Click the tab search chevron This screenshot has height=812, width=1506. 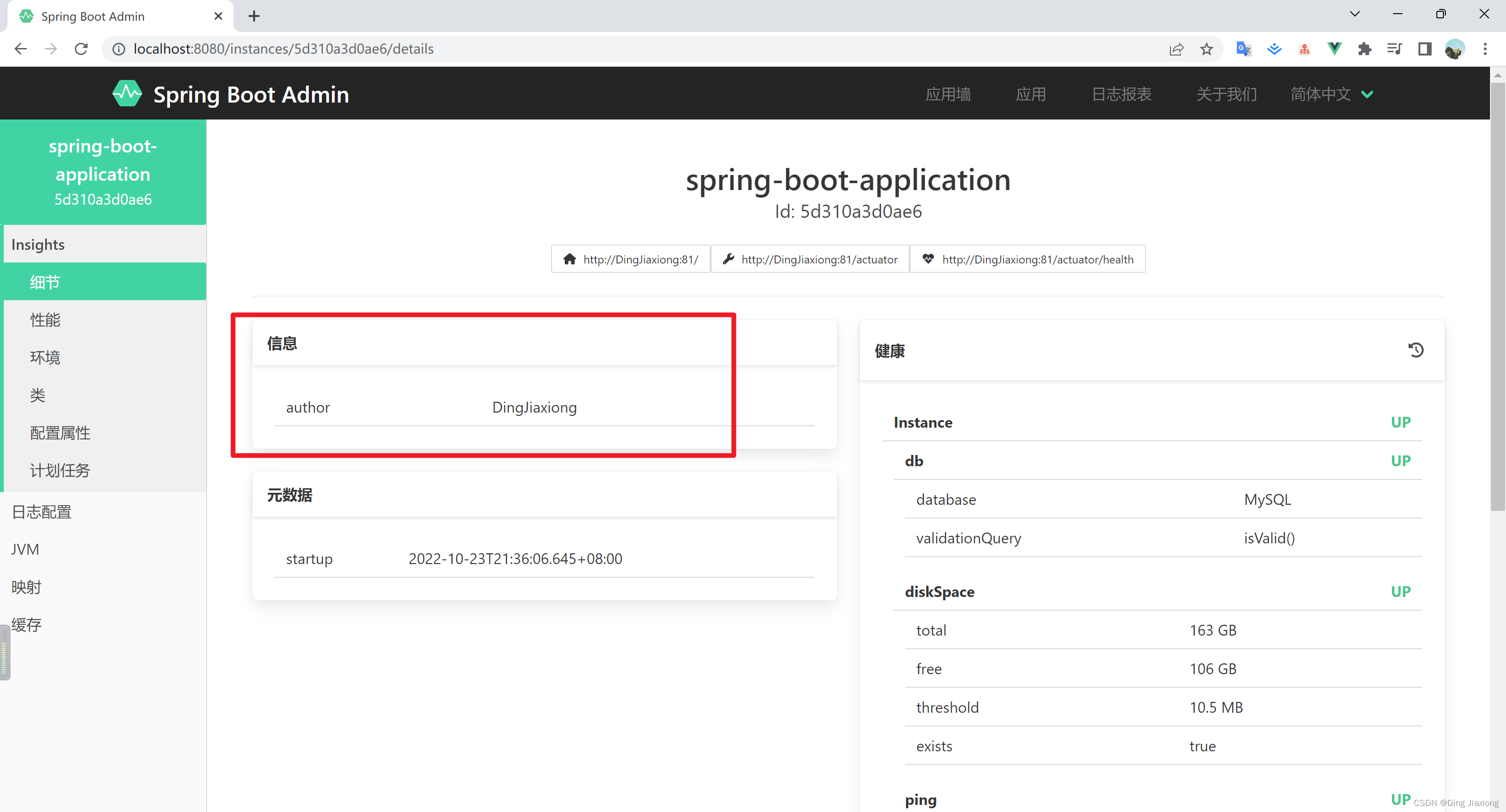click(x=1354, y=14)
